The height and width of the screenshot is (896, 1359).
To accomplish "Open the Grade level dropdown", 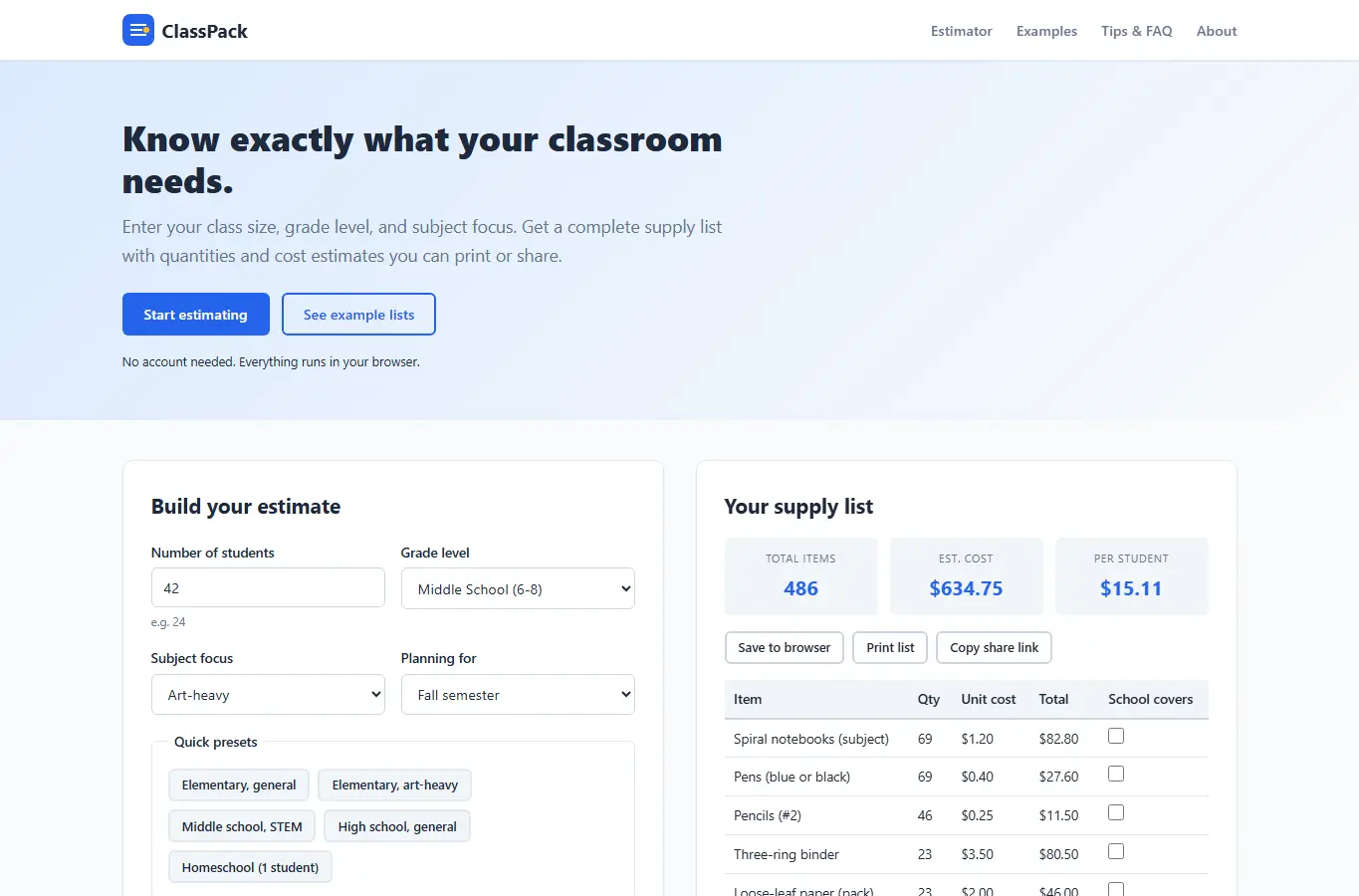I will click(518, 588).
